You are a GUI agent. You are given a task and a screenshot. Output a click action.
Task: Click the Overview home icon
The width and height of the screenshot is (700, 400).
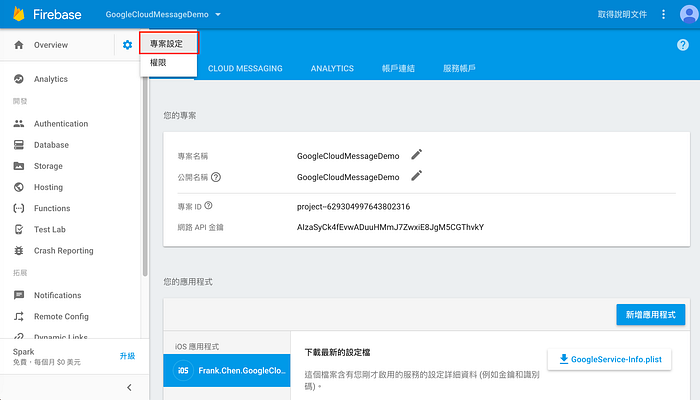[19, 45]
